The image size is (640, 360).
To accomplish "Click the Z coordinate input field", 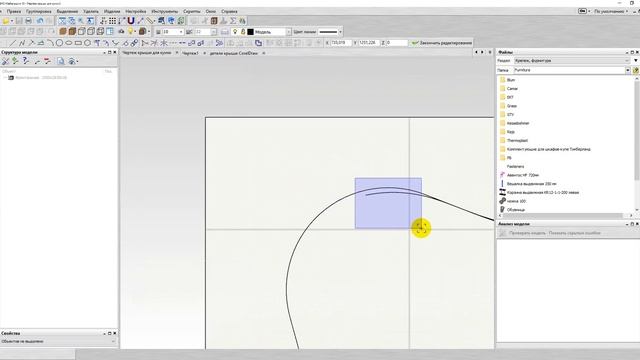I will [396, 43].
